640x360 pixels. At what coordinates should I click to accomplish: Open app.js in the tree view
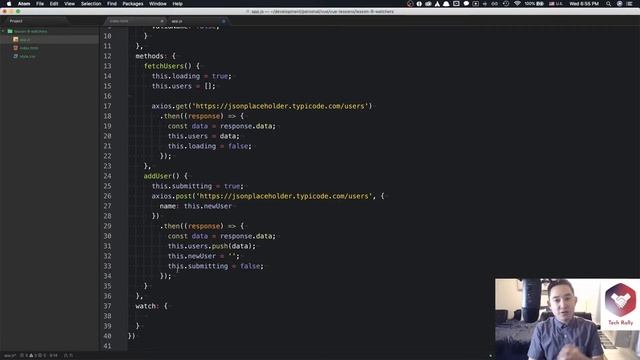(25, 40)
